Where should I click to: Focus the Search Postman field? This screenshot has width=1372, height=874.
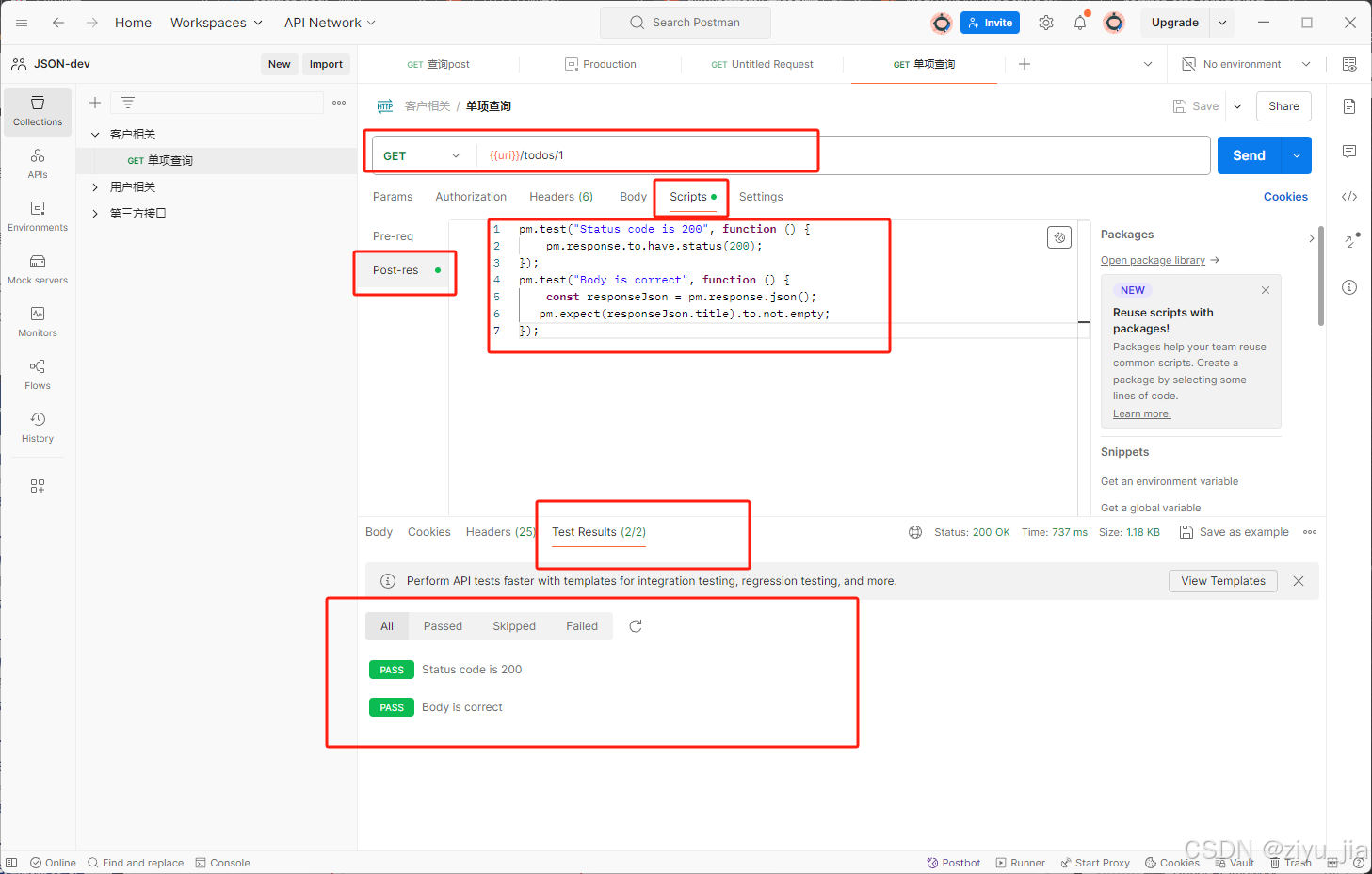pos(686,23)
